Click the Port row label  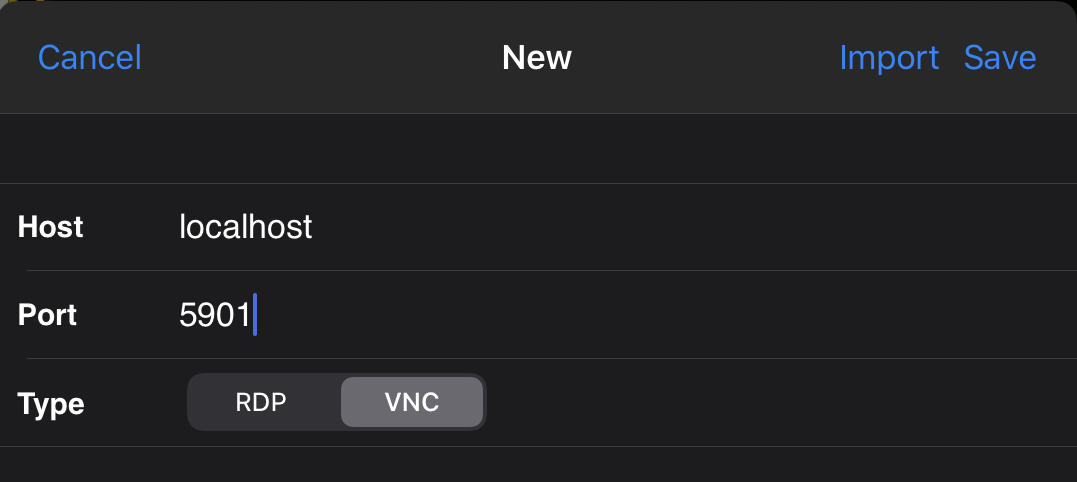(47, 315)
